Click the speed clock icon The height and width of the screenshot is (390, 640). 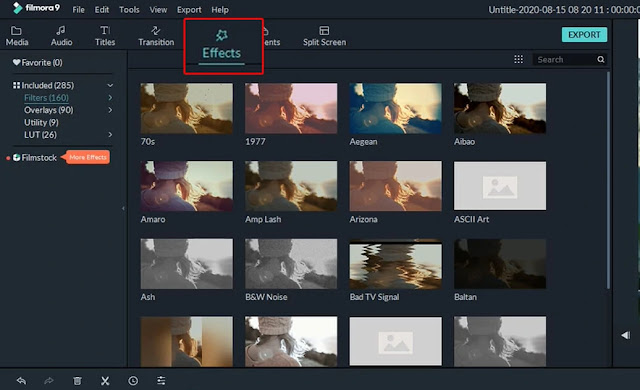tap(133, 381)
